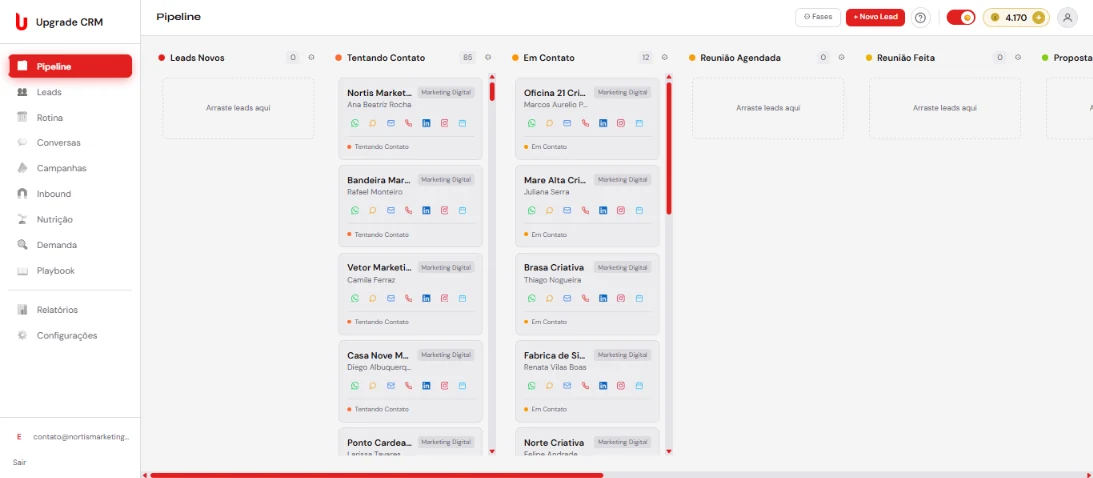Open the Nortis Marketing lead card title
The width and height of the screenshot is (1093, 478).
pos(379,93)
